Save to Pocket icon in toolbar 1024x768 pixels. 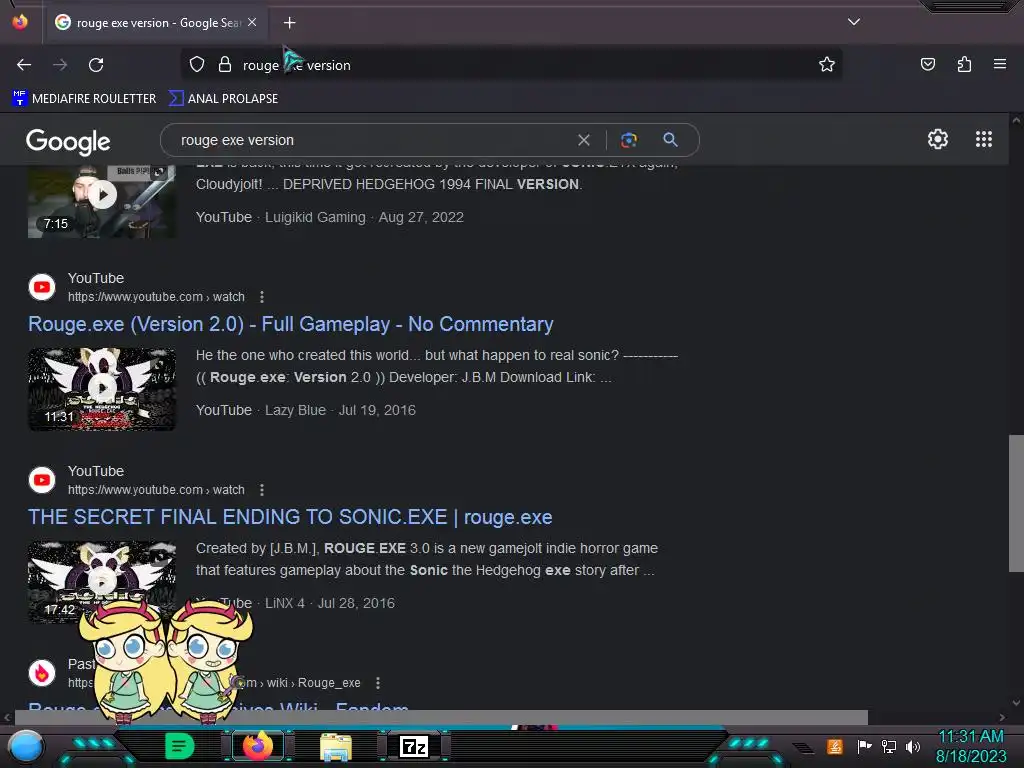coord(927,64)
